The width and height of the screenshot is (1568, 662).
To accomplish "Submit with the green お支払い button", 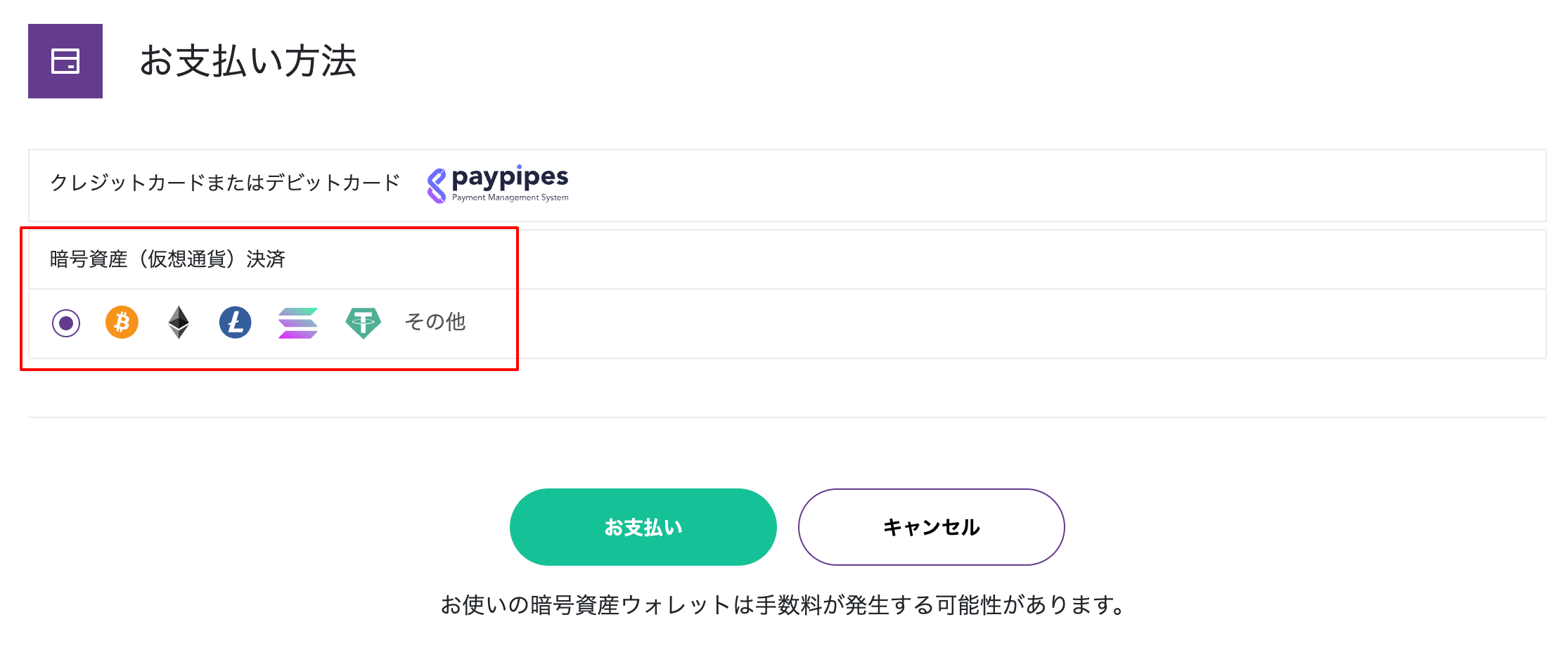I will point(643,527).
